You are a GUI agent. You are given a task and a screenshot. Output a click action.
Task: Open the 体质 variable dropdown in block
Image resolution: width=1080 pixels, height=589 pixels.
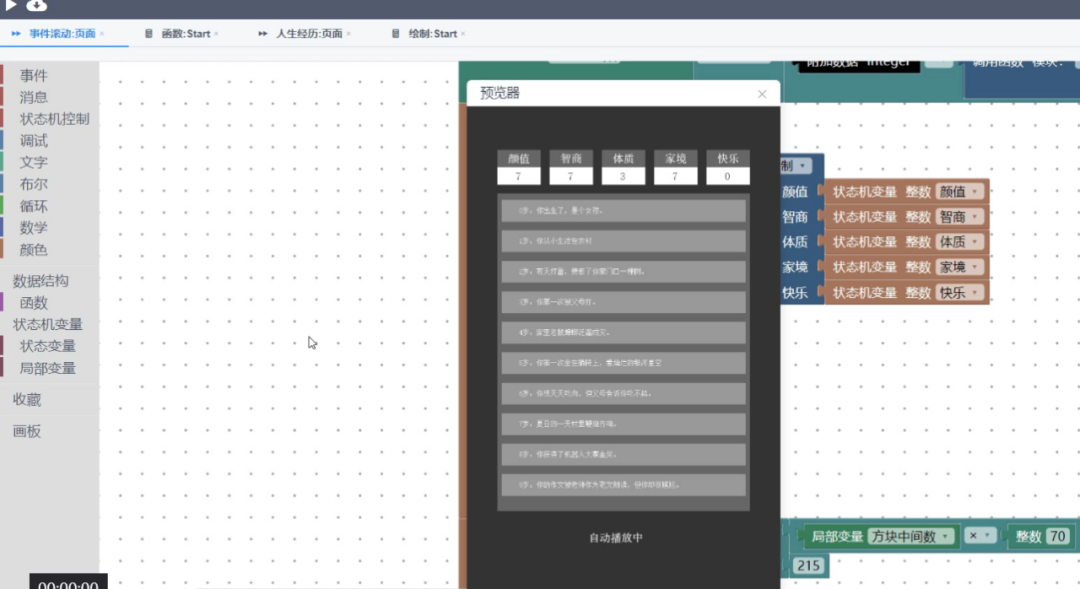click(x=959, y=242)
